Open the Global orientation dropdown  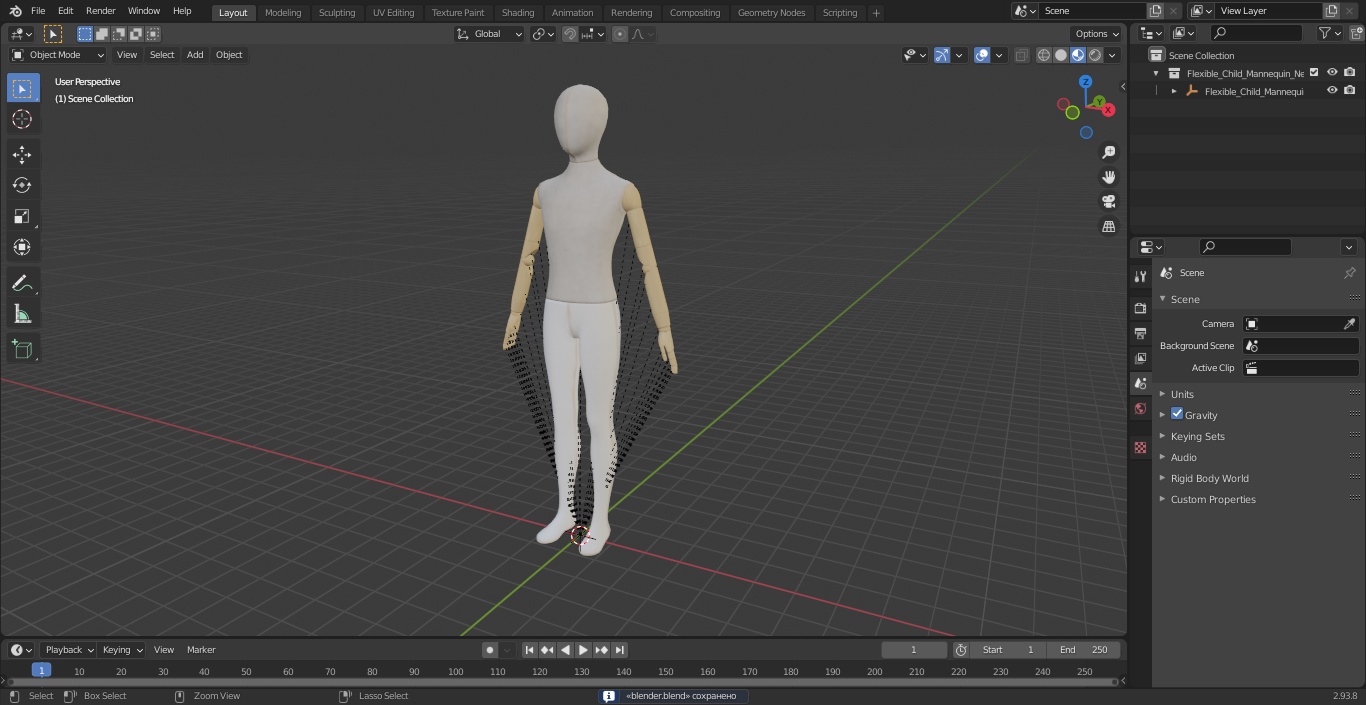[x=490, y=34]
